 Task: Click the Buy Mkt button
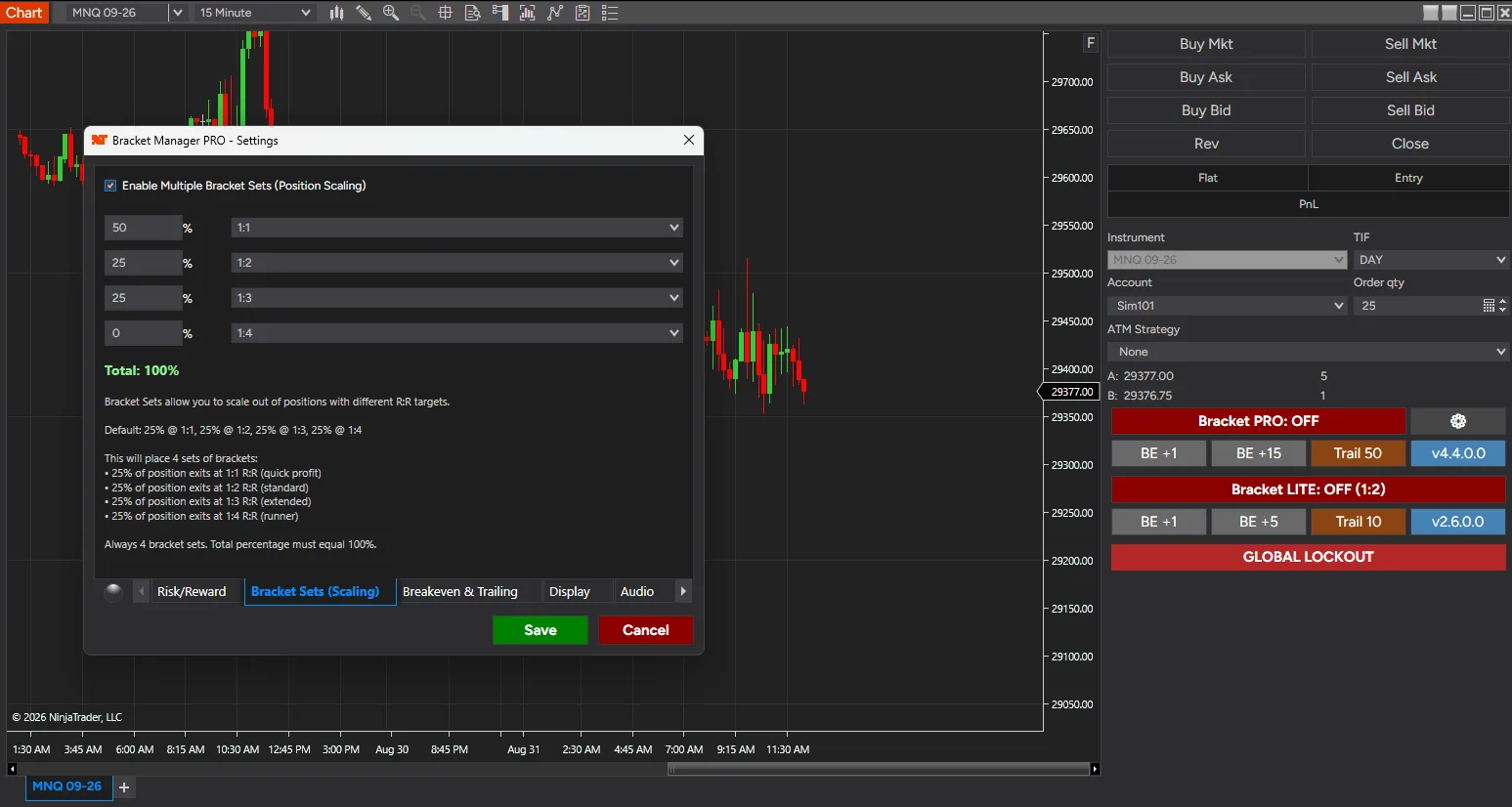coord(1206,44)
